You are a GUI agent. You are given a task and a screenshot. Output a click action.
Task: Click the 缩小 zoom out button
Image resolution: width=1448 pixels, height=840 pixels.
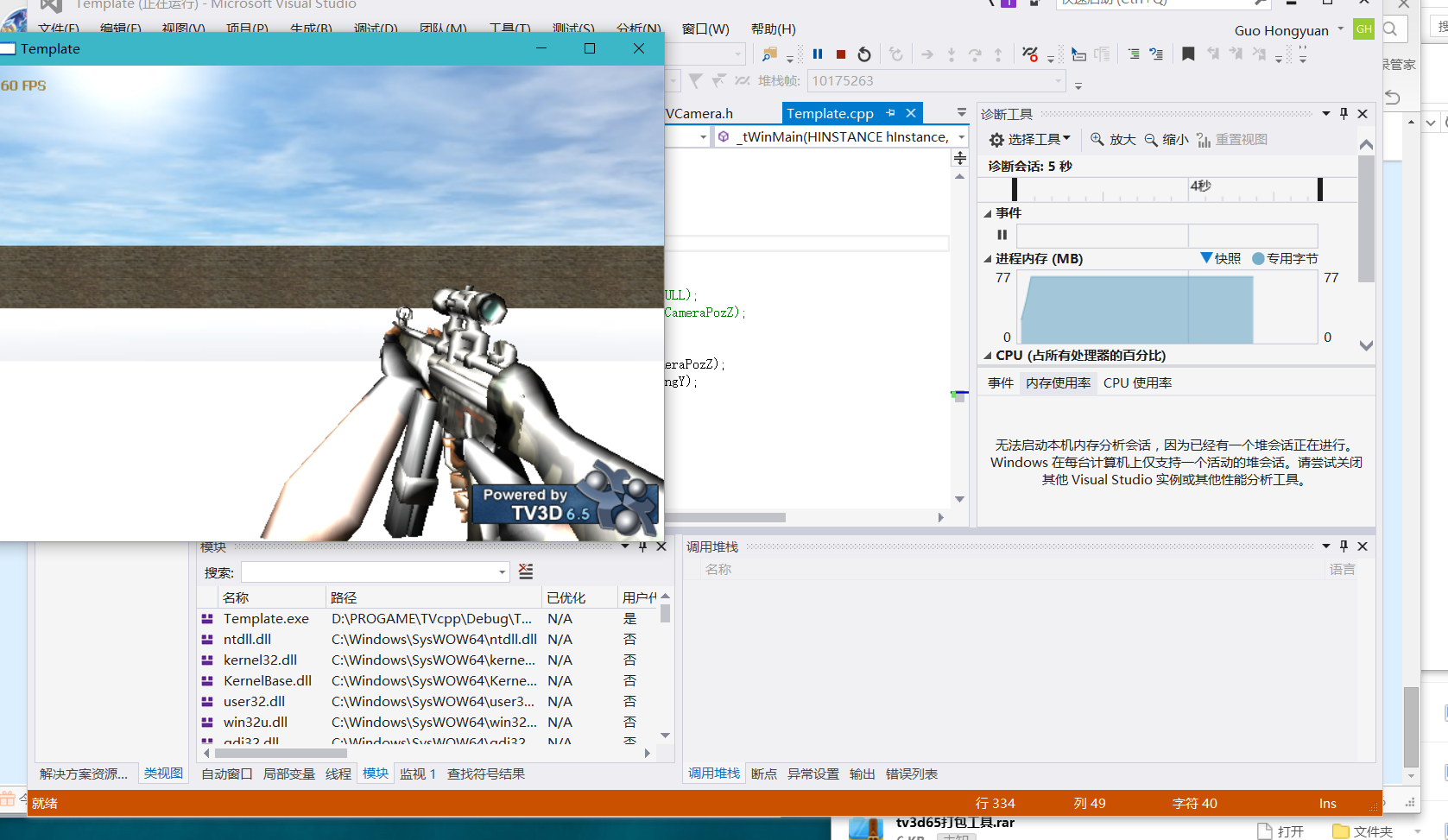point(1167,139)
